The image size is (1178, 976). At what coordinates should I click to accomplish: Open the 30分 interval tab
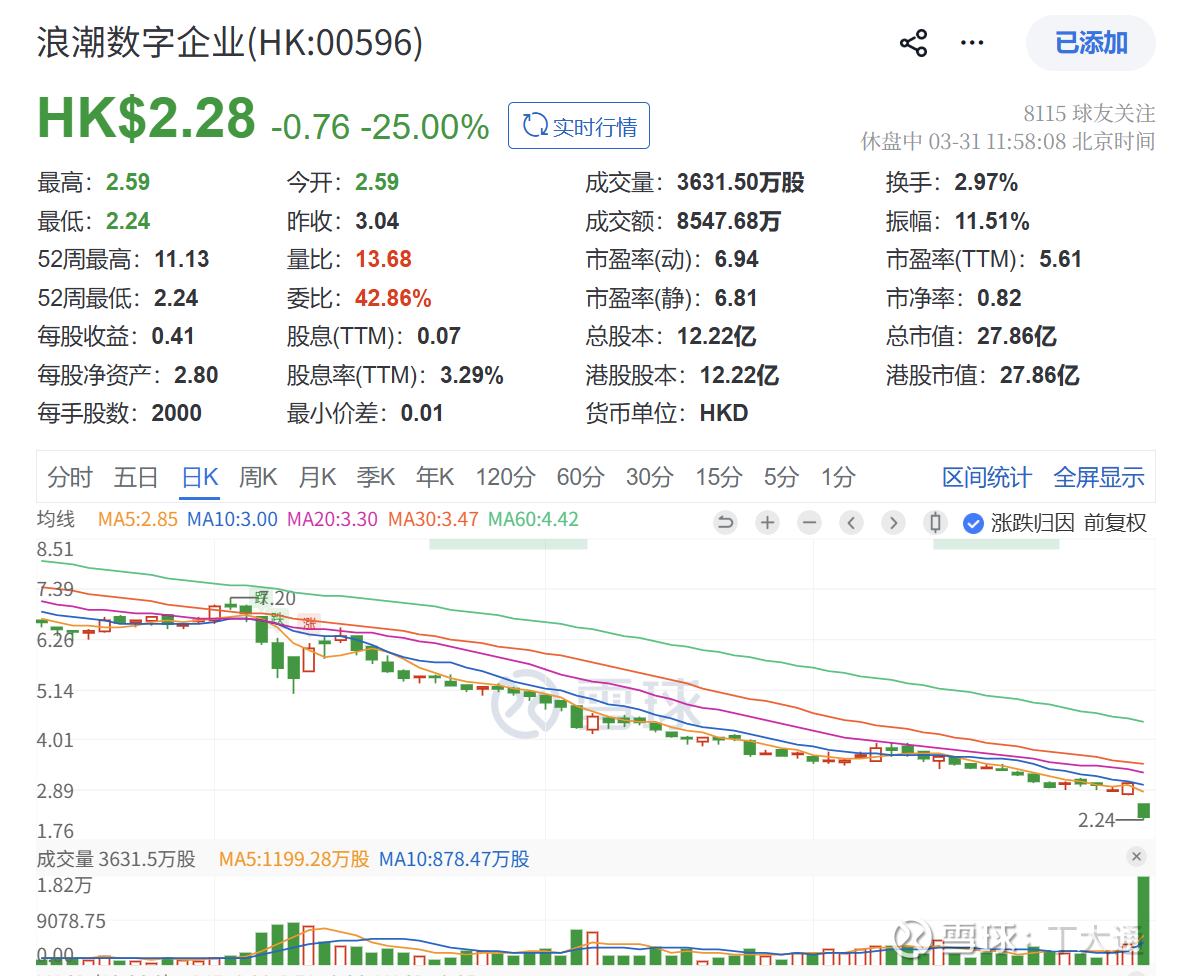649,477
